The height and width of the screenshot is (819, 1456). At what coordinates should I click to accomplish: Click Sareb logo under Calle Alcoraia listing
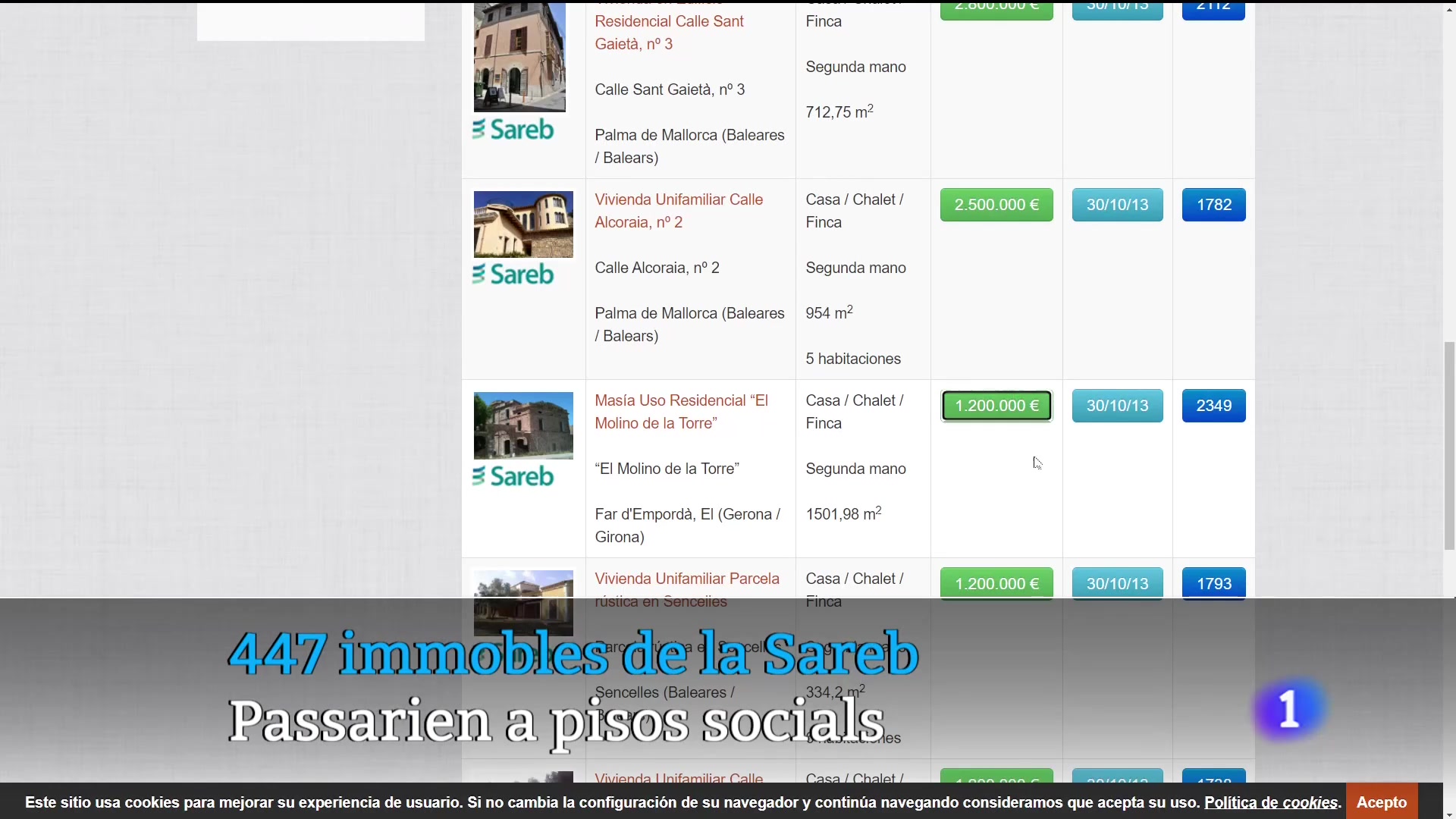pyautogui.click(x=513, y=274)
